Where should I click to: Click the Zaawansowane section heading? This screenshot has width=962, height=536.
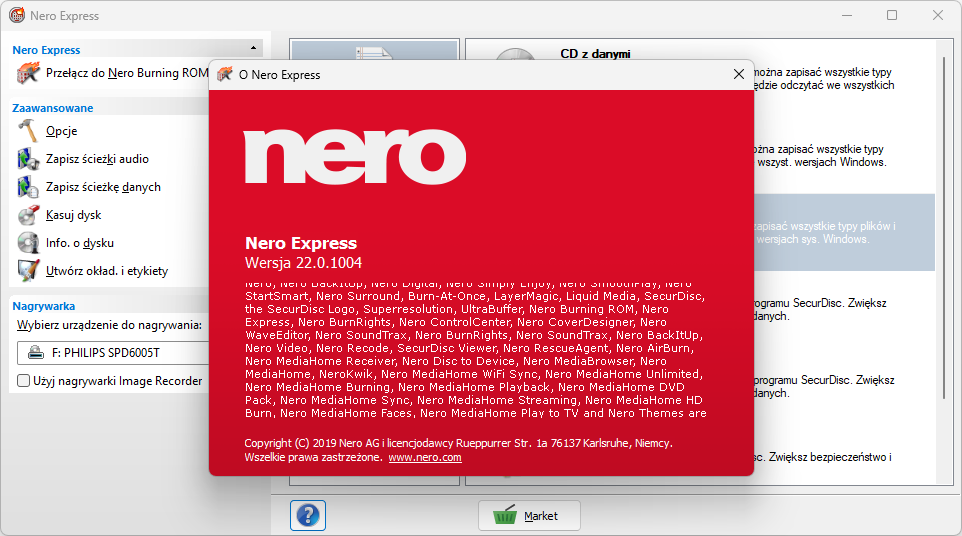tap(53, 108)
